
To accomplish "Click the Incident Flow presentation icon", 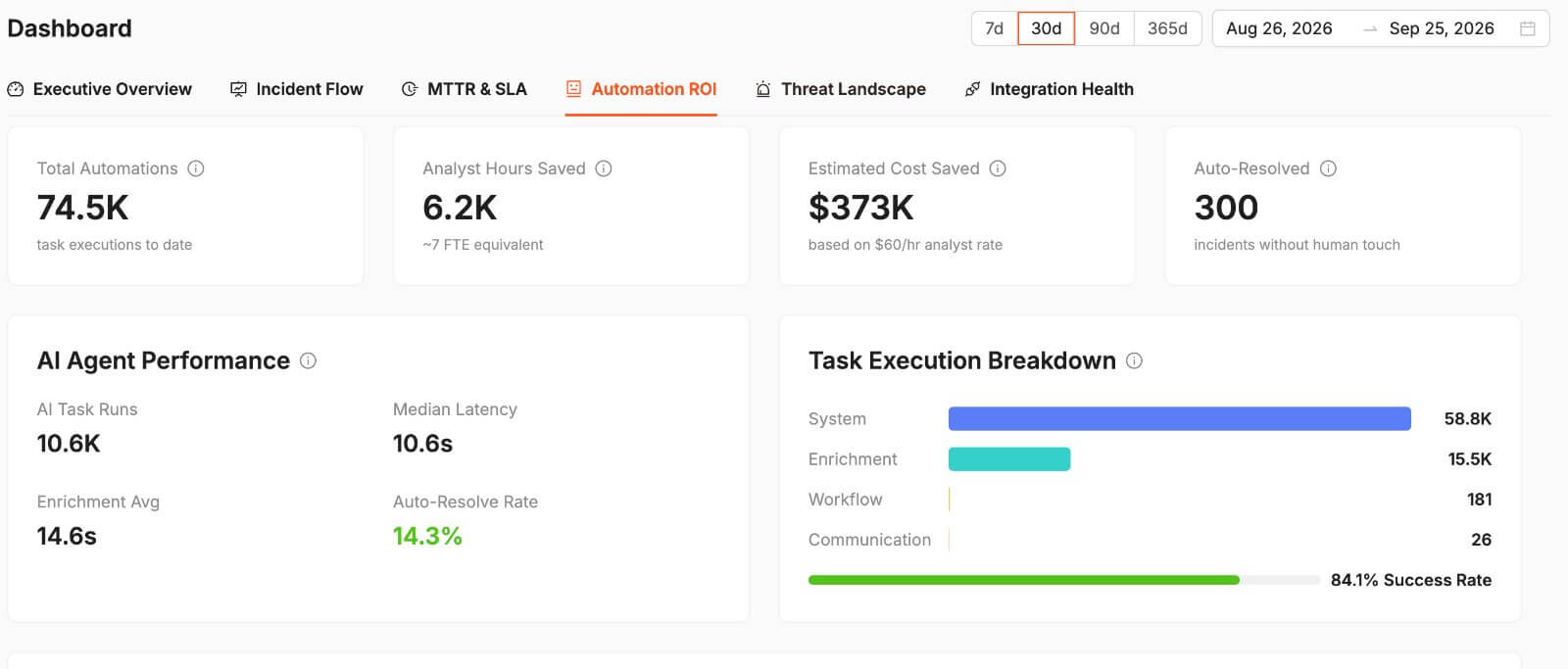I will tap(238, 89).
